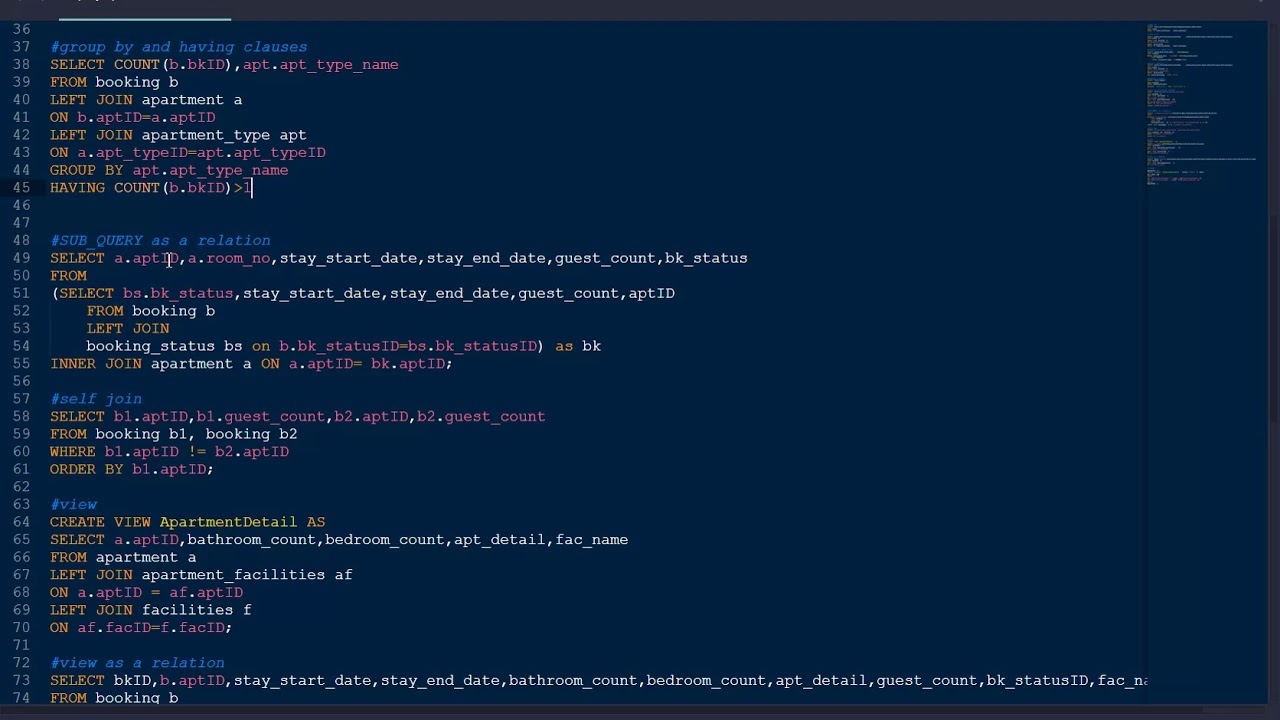Click the '#view as a relation' comment
This screenshot has height=720, width=1280.
tap(137, 663)
